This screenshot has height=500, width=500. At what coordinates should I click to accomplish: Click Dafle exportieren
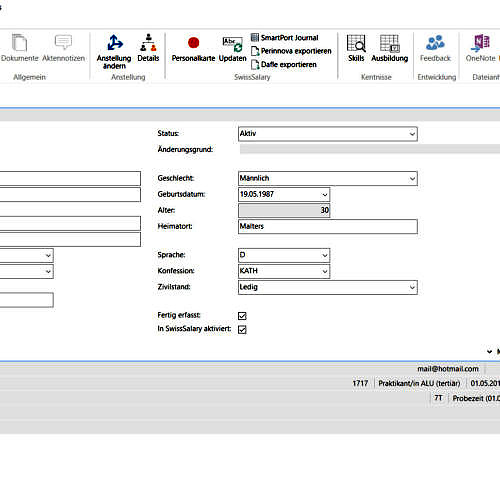point(284,64)
